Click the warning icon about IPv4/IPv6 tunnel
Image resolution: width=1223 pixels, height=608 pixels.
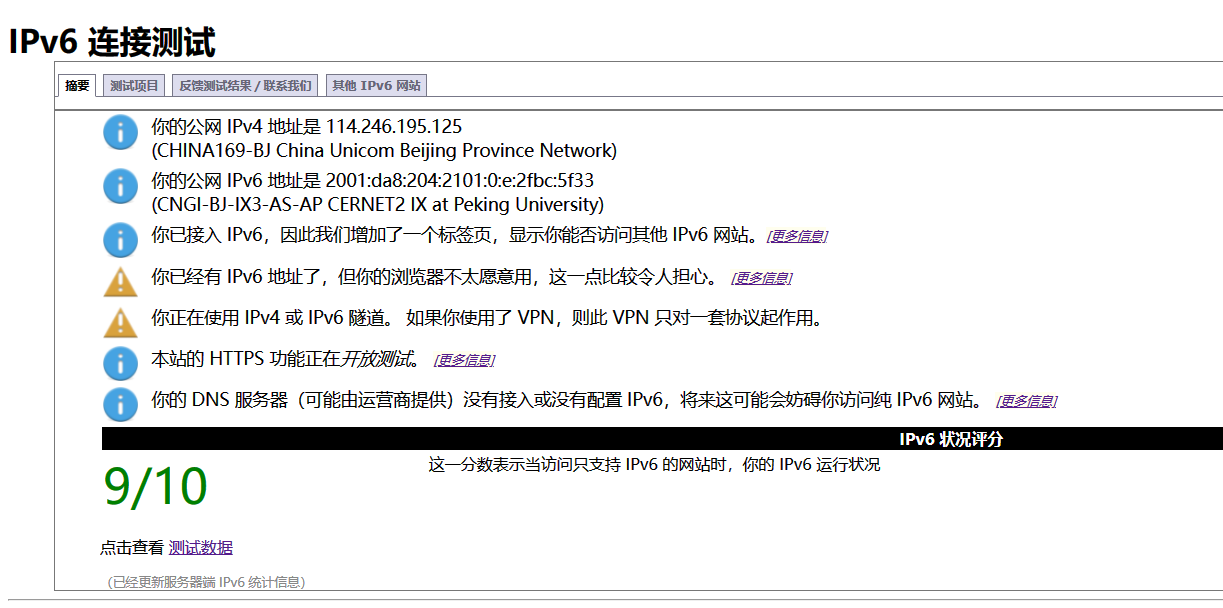click(x=119, y=322)
